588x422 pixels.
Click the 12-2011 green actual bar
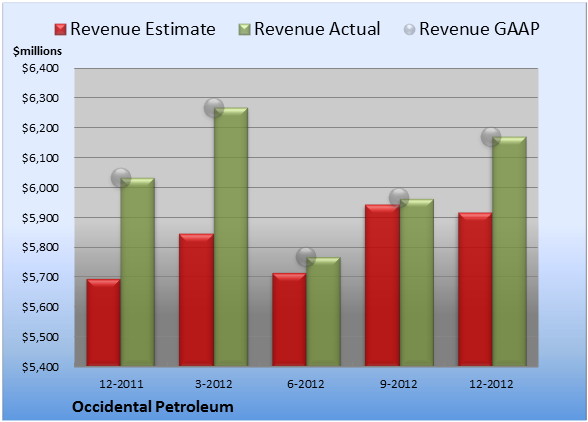[138, 272]
